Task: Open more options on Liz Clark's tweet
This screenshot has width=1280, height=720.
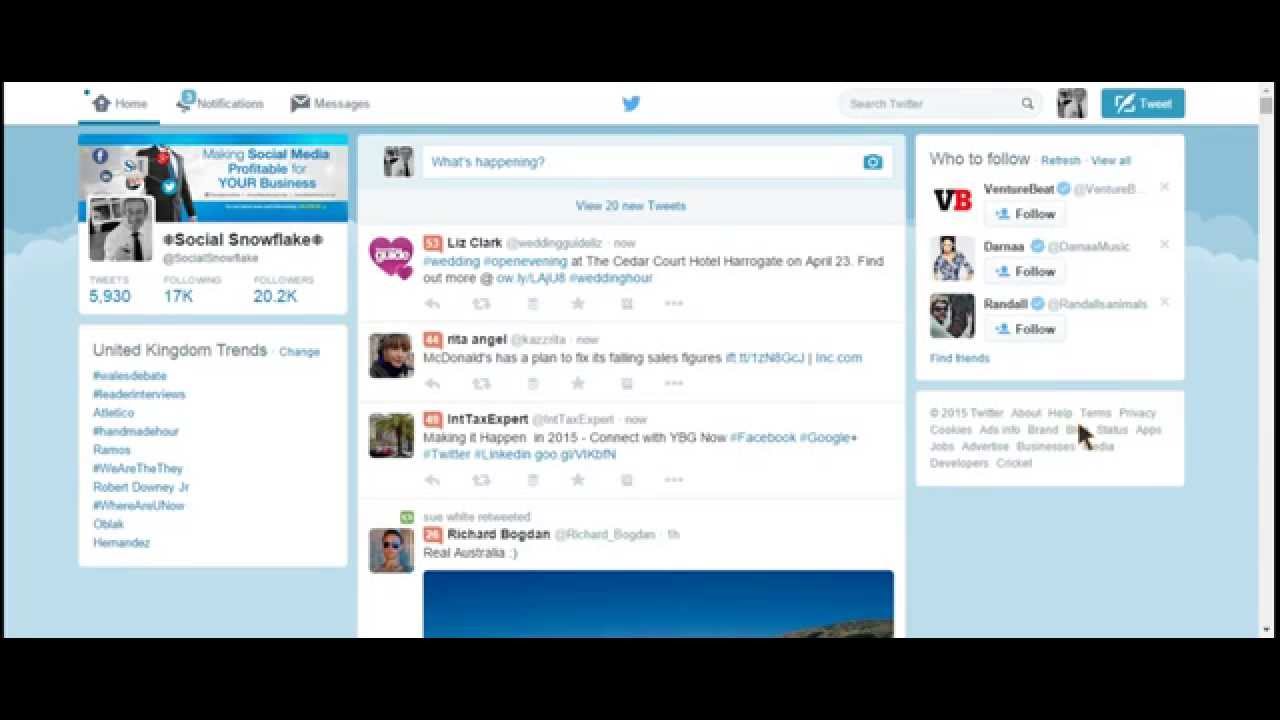Action: pyautogui.click(x=674, y=303)
